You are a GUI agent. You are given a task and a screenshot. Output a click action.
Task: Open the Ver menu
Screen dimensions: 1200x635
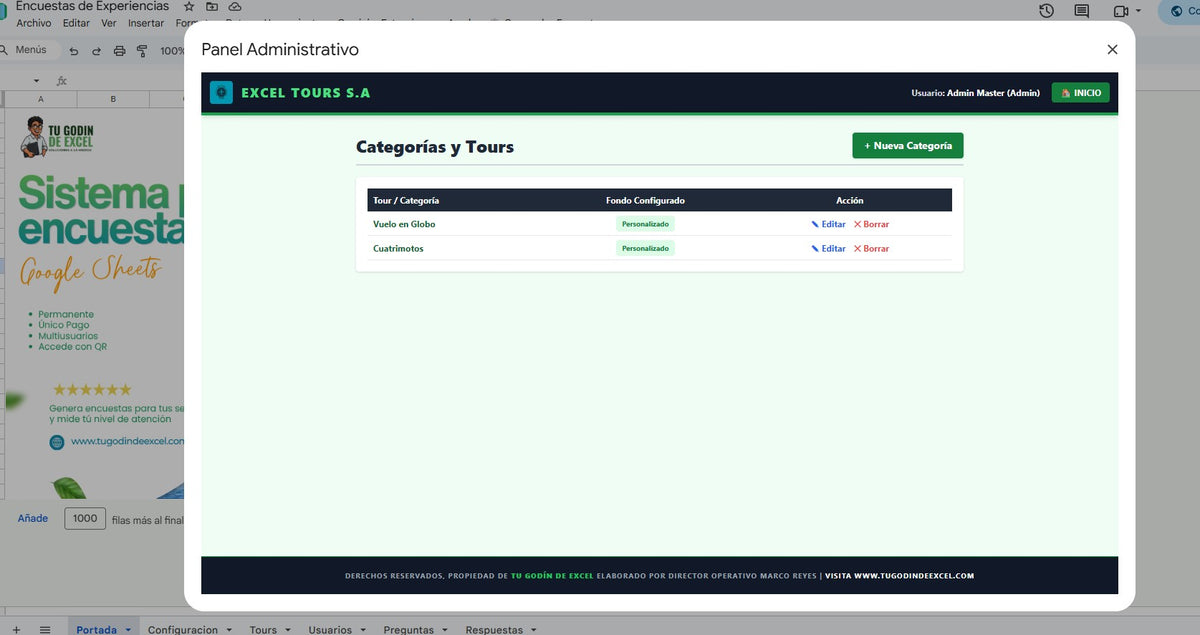(109, 23)
